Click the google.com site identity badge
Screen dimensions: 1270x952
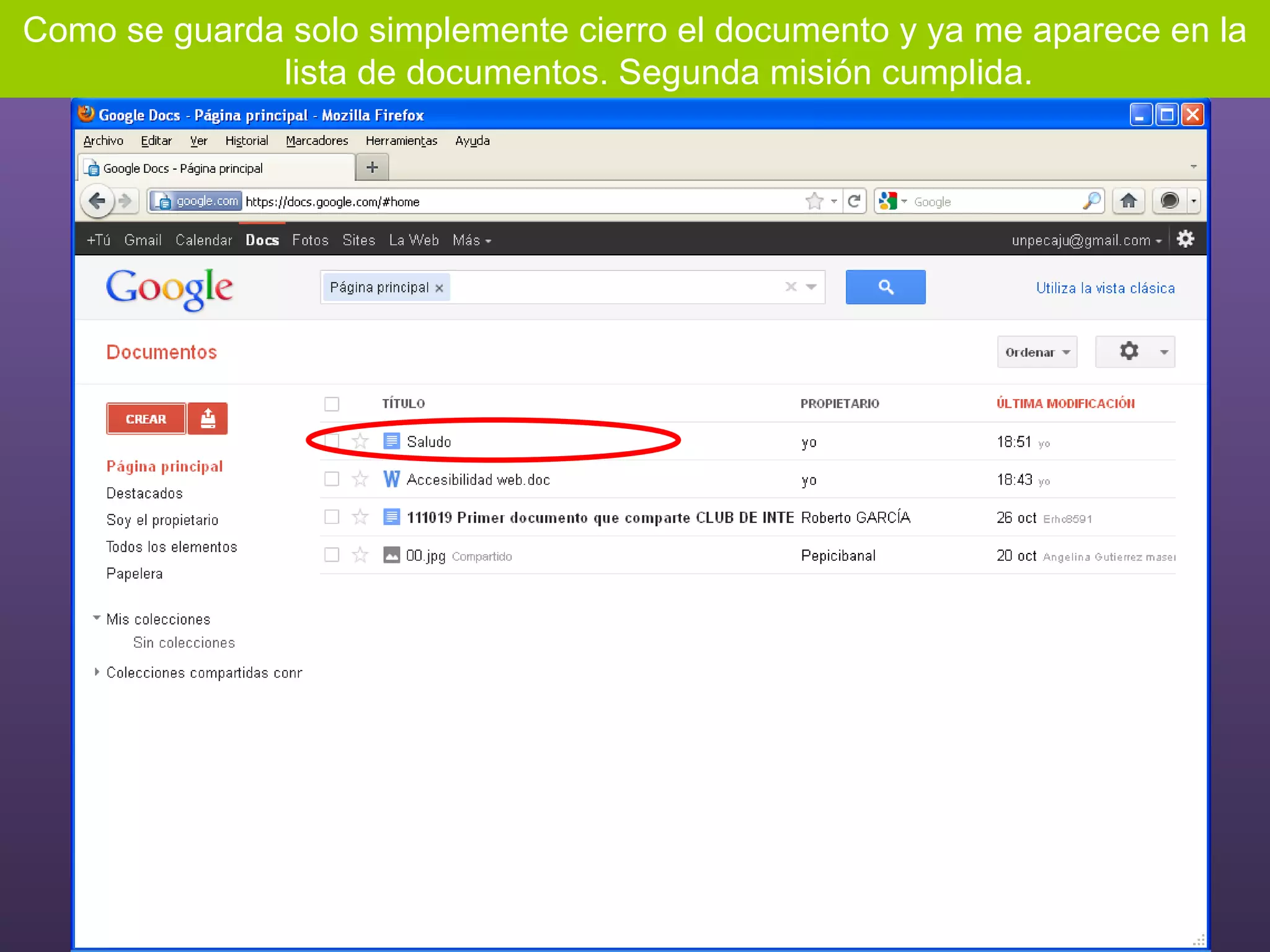(x=196, y=201)
